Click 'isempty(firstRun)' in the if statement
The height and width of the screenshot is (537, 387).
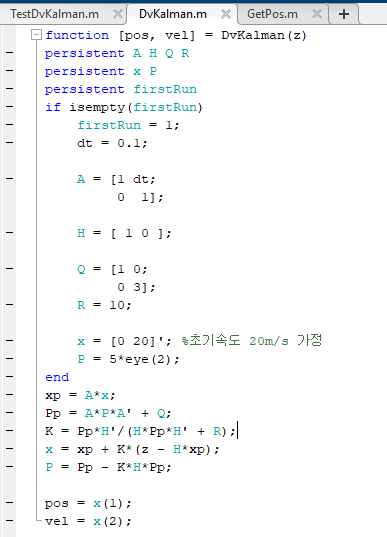[136, 108]
